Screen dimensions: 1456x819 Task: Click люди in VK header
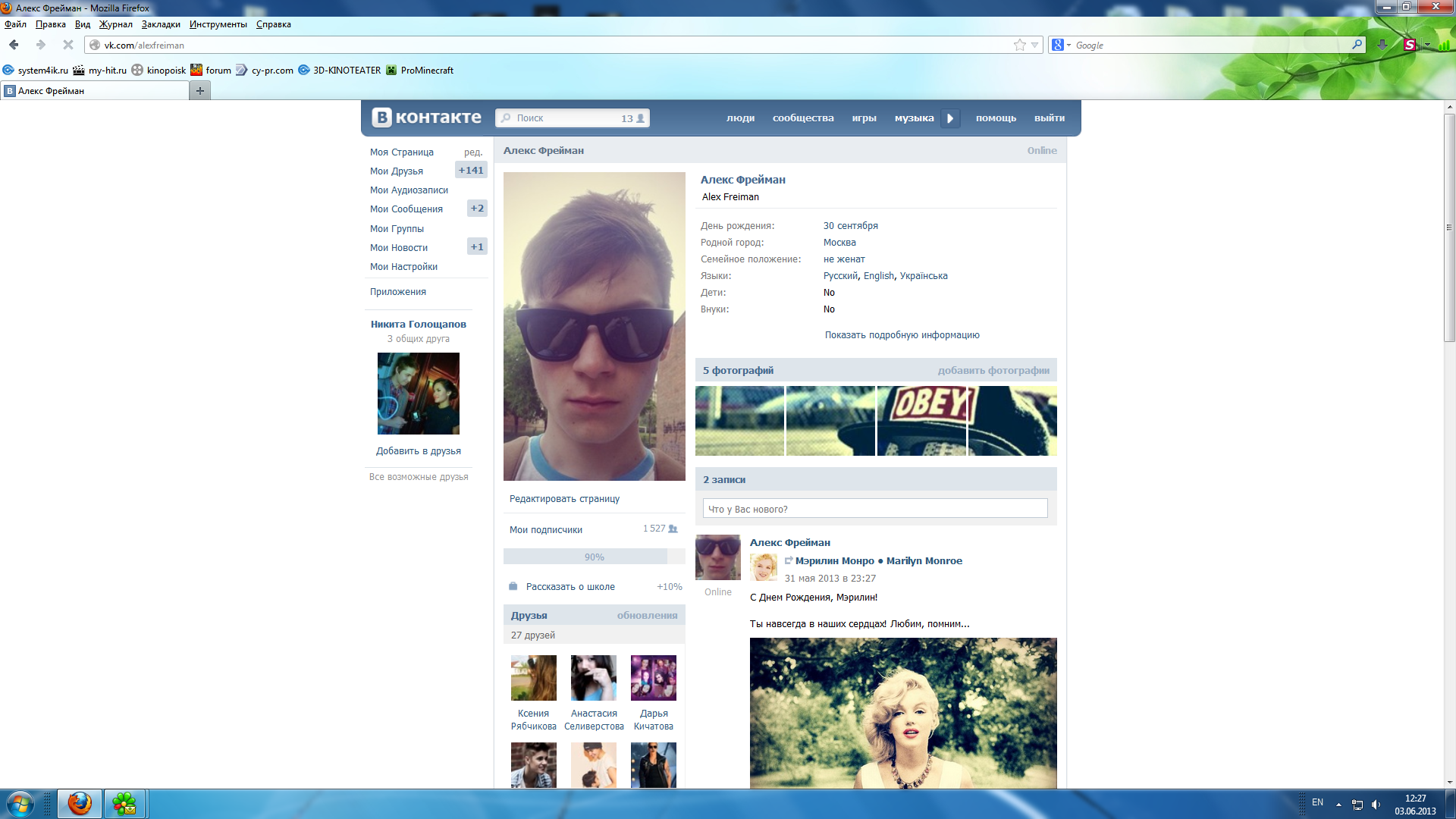coord(740,118)
